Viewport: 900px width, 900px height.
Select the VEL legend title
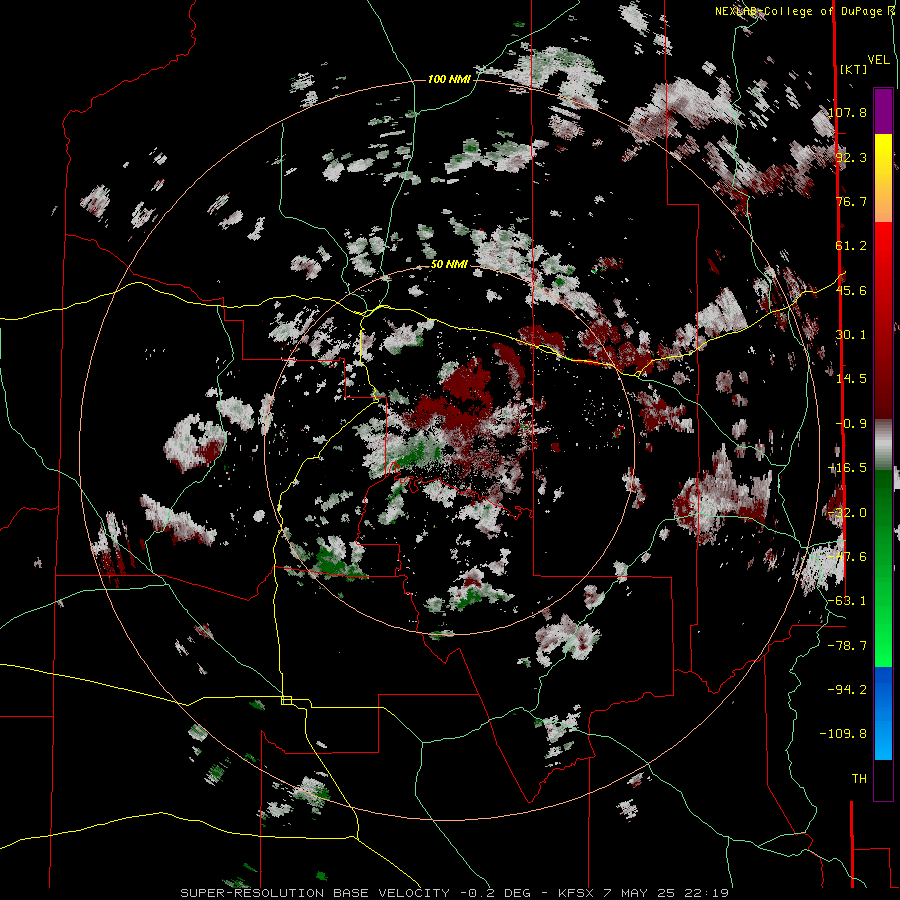pos(878,60)
